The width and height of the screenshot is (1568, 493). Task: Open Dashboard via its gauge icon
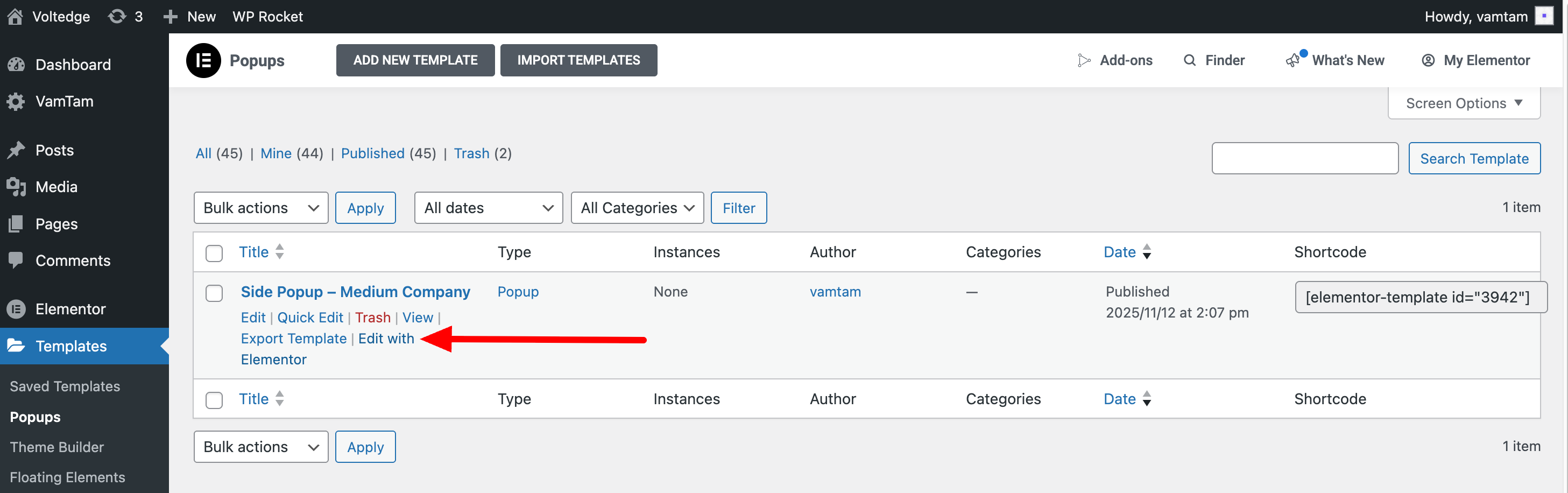pos(17,65)
